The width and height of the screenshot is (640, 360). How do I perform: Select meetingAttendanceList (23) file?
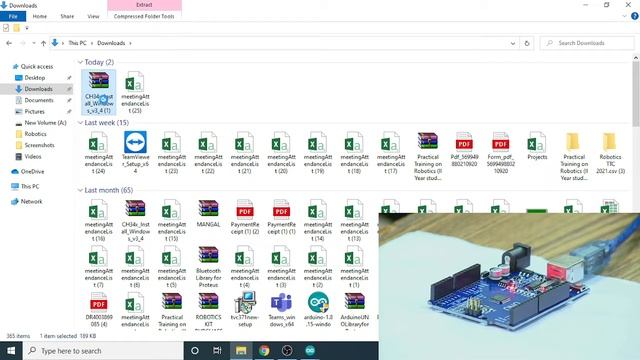pyautogui.click(x=172, y=153)
